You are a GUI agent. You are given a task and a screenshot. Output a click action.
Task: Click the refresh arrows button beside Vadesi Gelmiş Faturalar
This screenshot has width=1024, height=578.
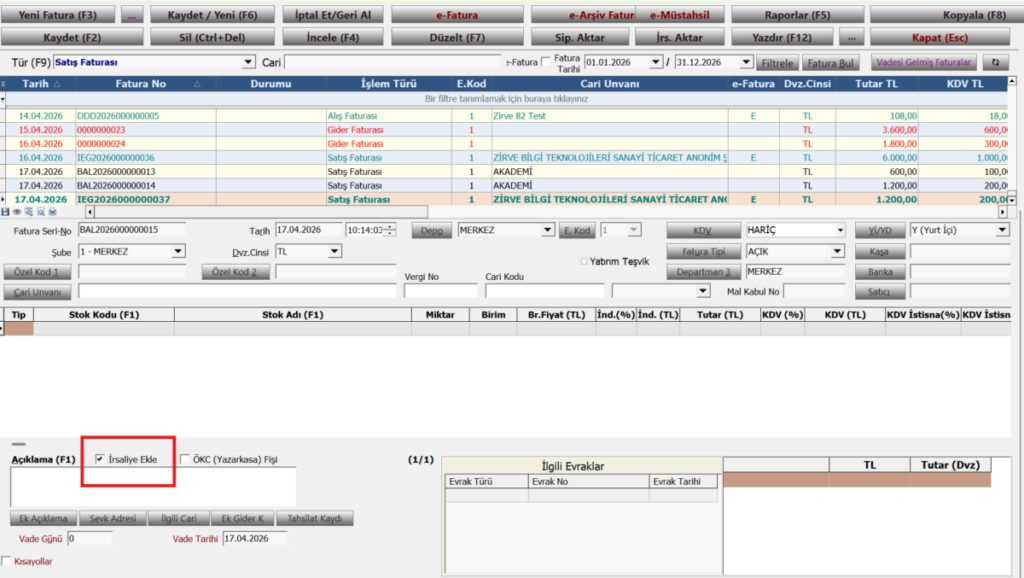(995, 63)
